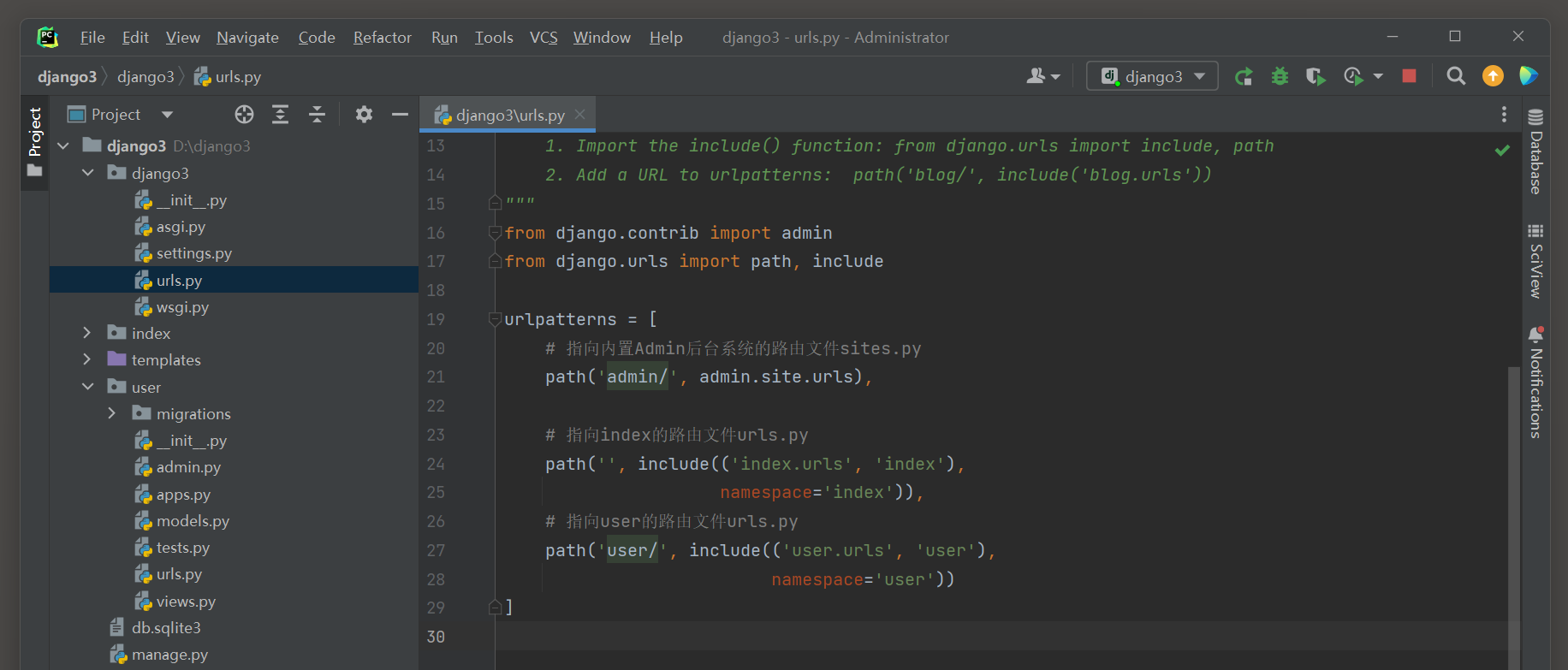The width and height of the screenshot is (1568, 670).
Task: Open the SciView tool window
Action: pyautogui.click(x=1535, y=261)
